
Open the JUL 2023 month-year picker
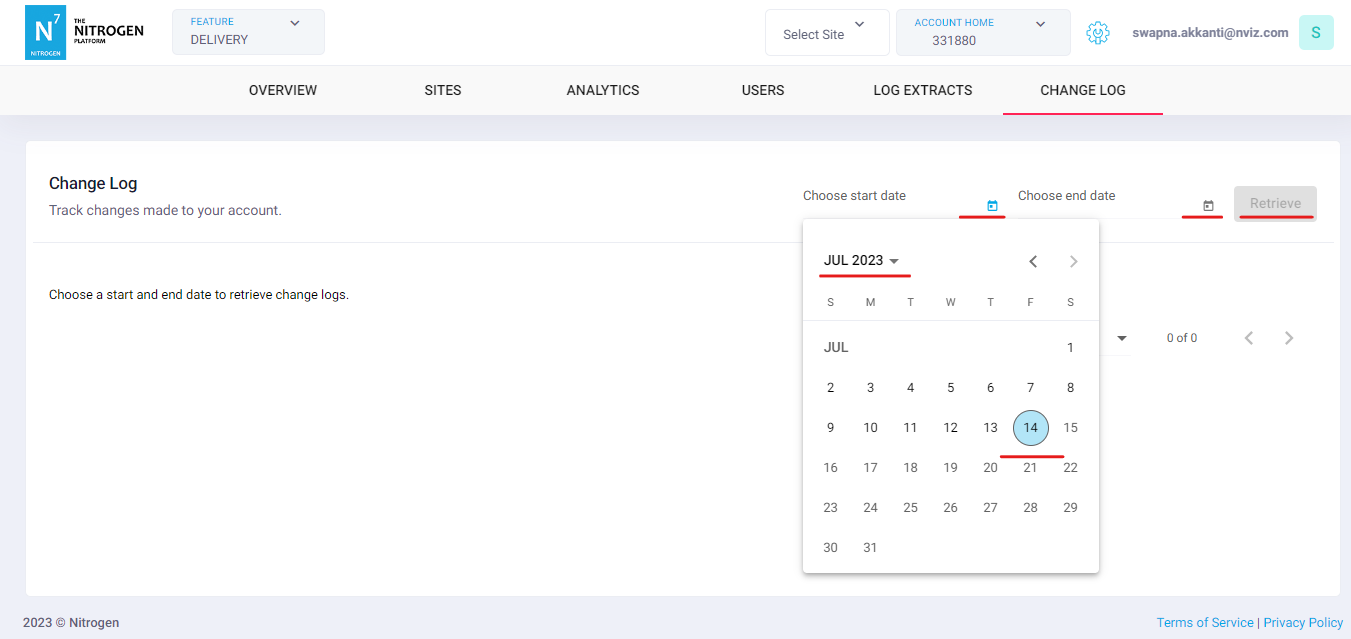click(861, 261)
